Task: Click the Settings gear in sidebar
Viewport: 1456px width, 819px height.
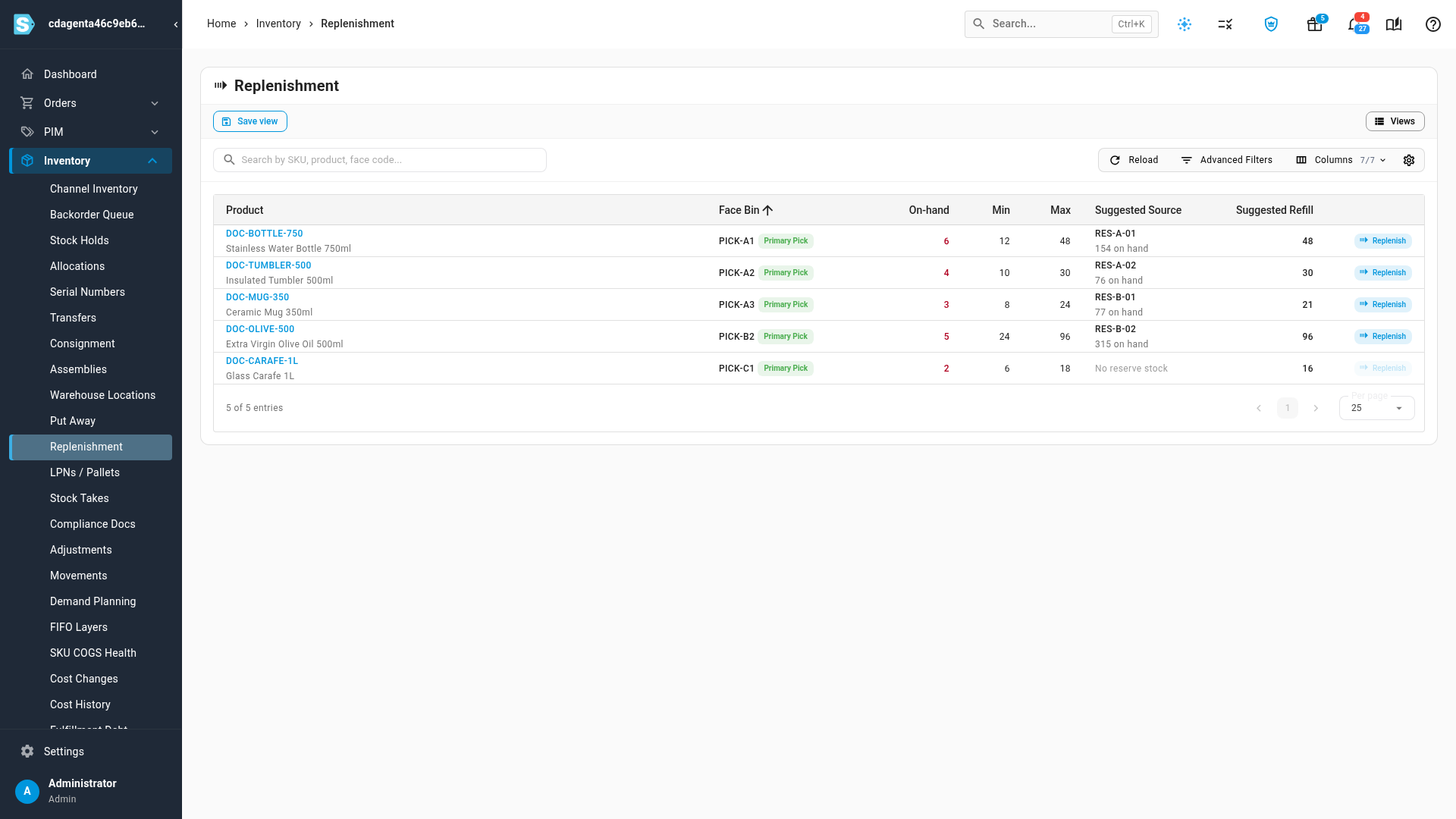Action: (x=27, y=752)
